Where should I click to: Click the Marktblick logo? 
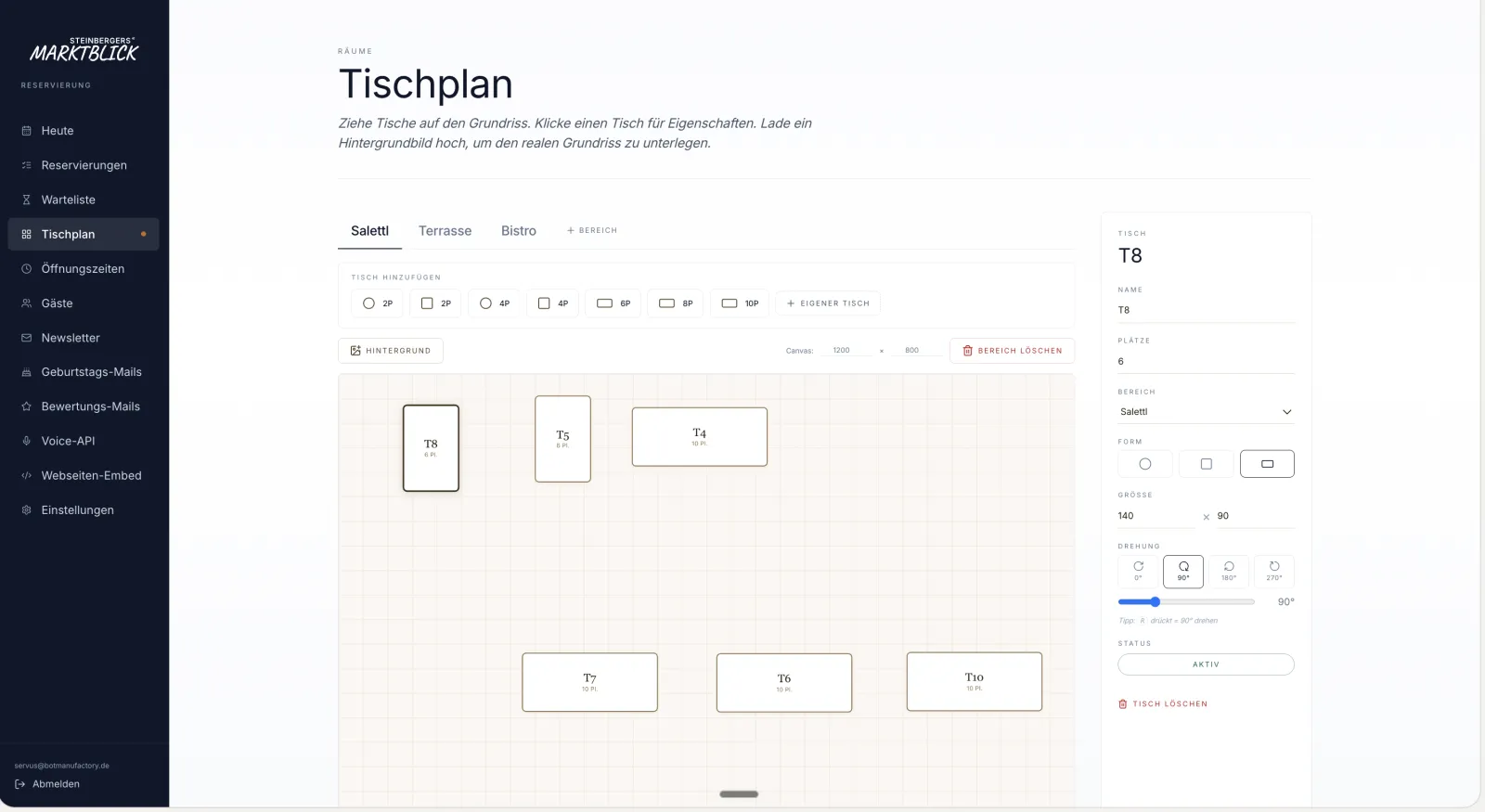click(84, 50)
